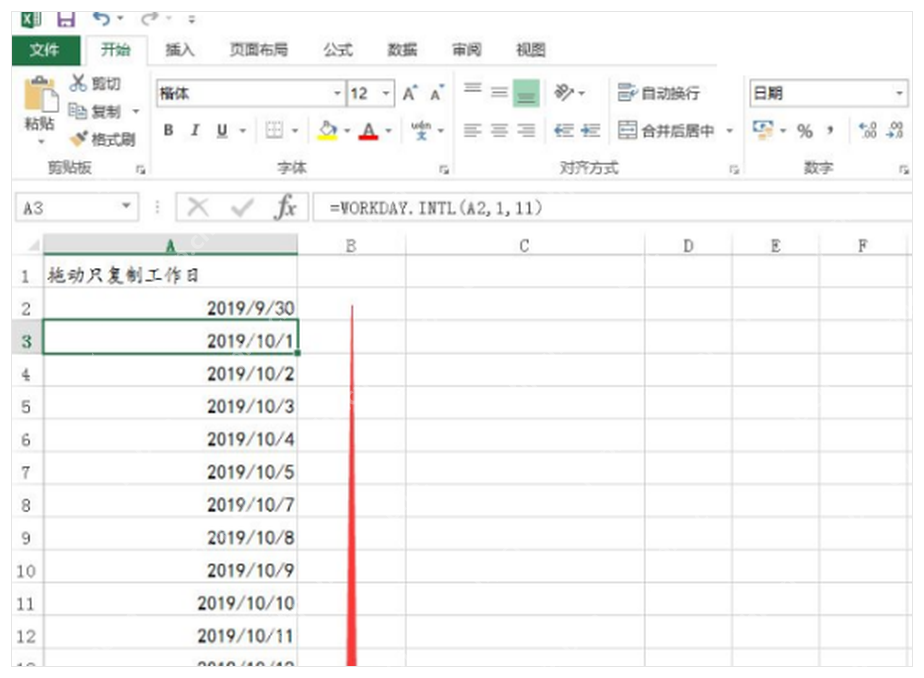924x678 pixels.
Task: Switch to the 页面布局 Page Layout tab
Action: [x=259, y=50]
